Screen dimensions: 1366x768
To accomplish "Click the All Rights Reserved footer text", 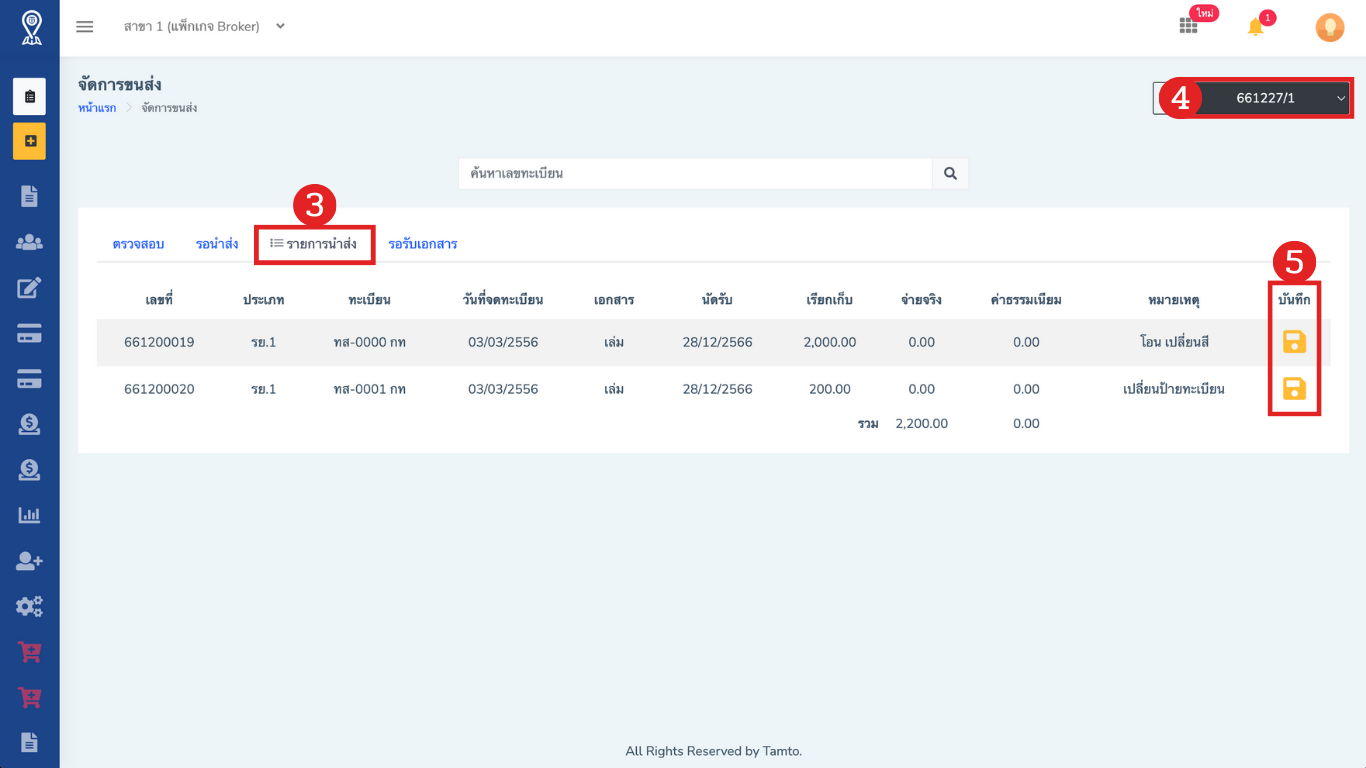I will (x=714, y=751).
